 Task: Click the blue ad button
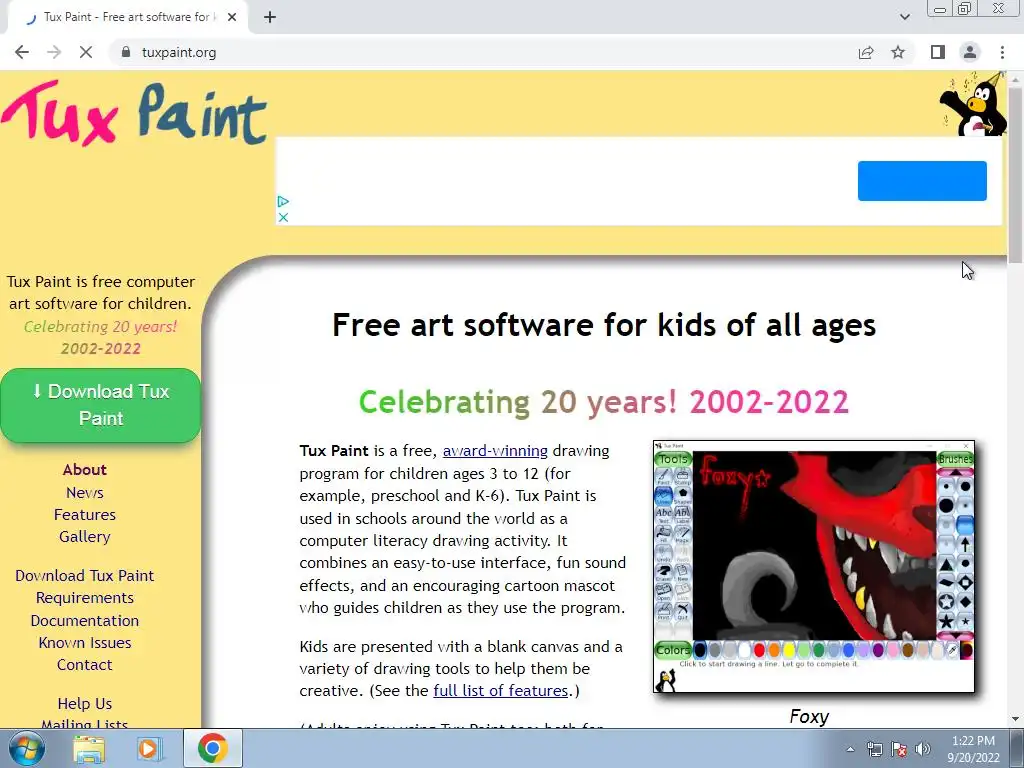[922, 181]
